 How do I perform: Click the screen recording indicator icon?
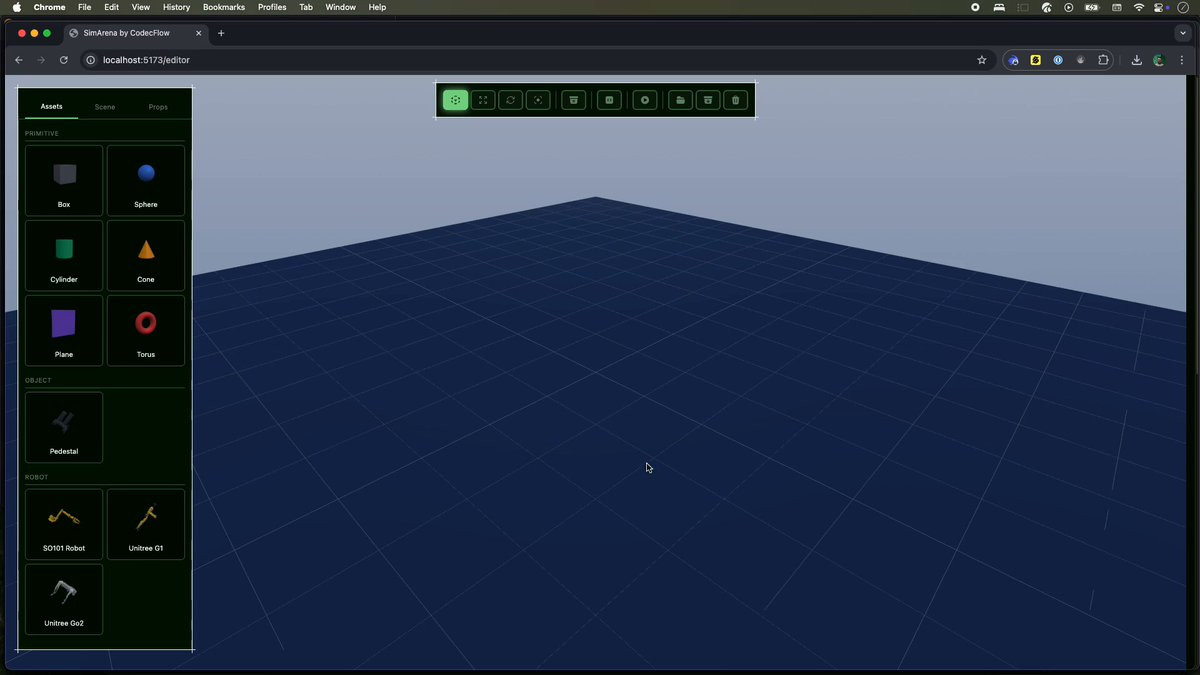975,7
